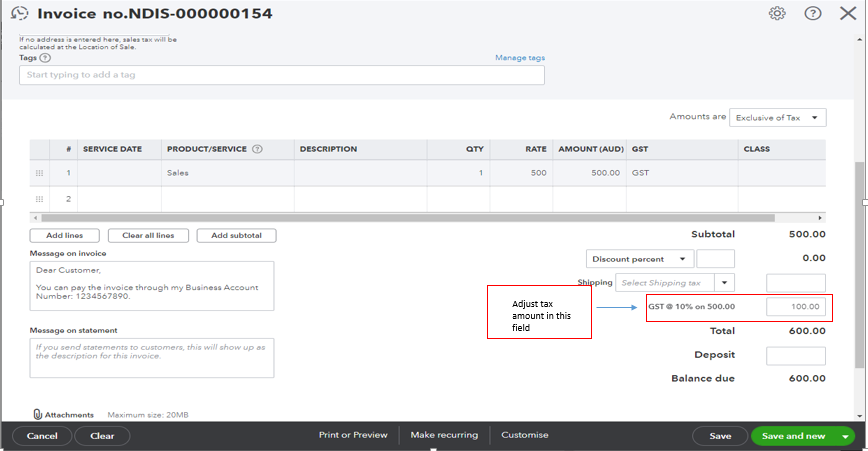Grab the row 1 drag handle icon

[x=40, y=173]
